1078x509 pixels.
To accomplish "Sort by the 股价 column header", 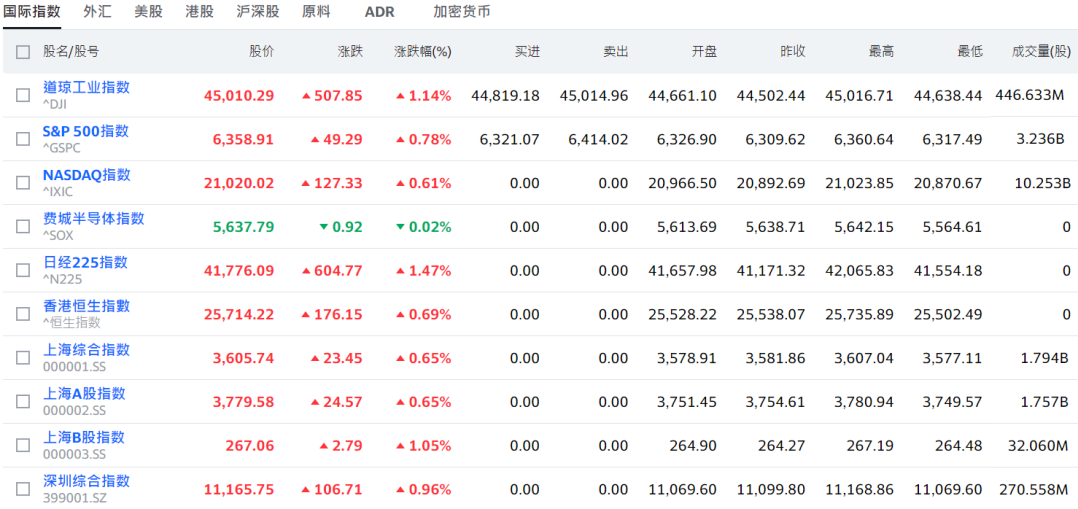I will point(261,51).
